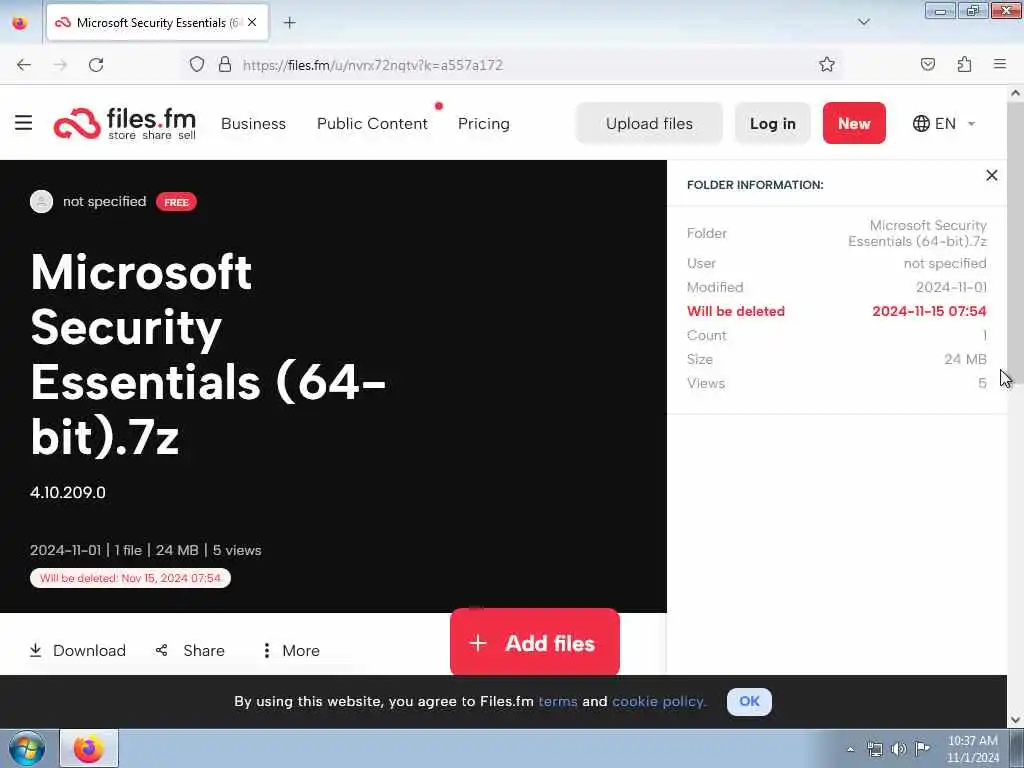Image resolution: width=1024 pixels, height=768 pixels.
Task: Click the user avatar icon
Action: pos(41,201)
